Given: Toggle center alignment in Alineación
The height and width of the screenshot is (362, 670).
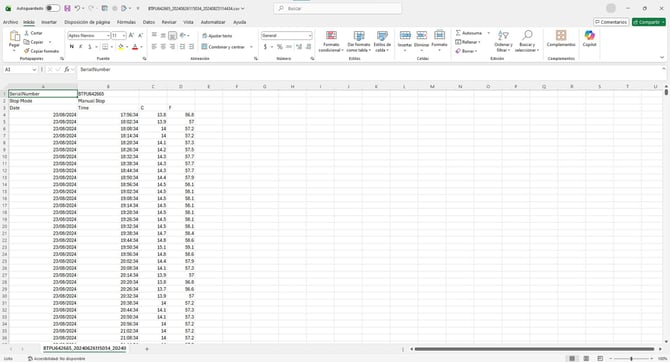Looking at the screenshot, I should tap(163, 47).
